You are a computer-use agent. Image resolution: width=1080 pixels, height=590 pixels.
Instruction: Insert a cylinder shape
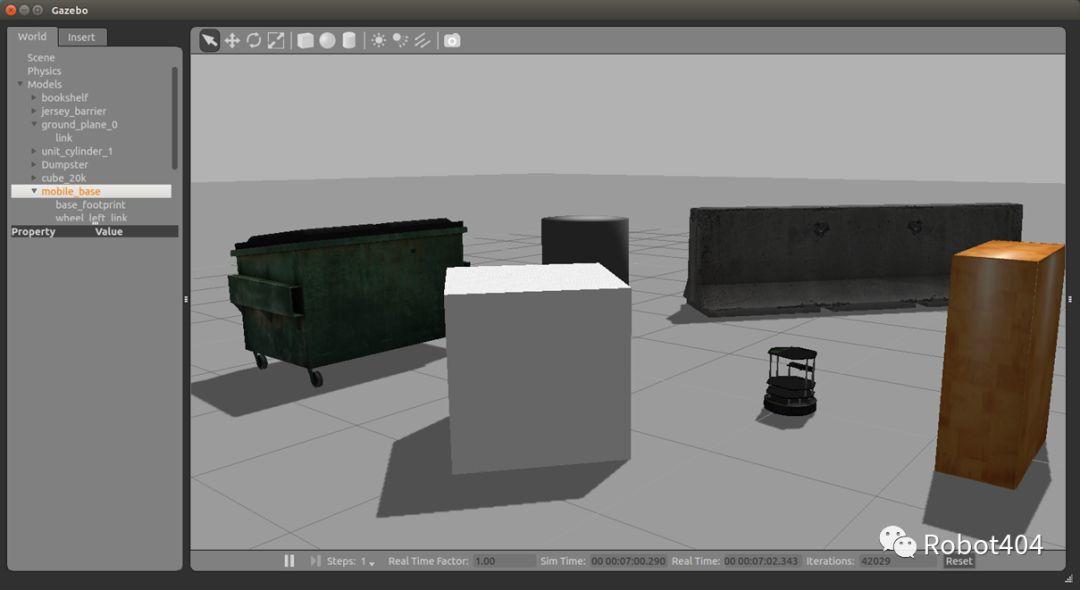tap(349, 41)
